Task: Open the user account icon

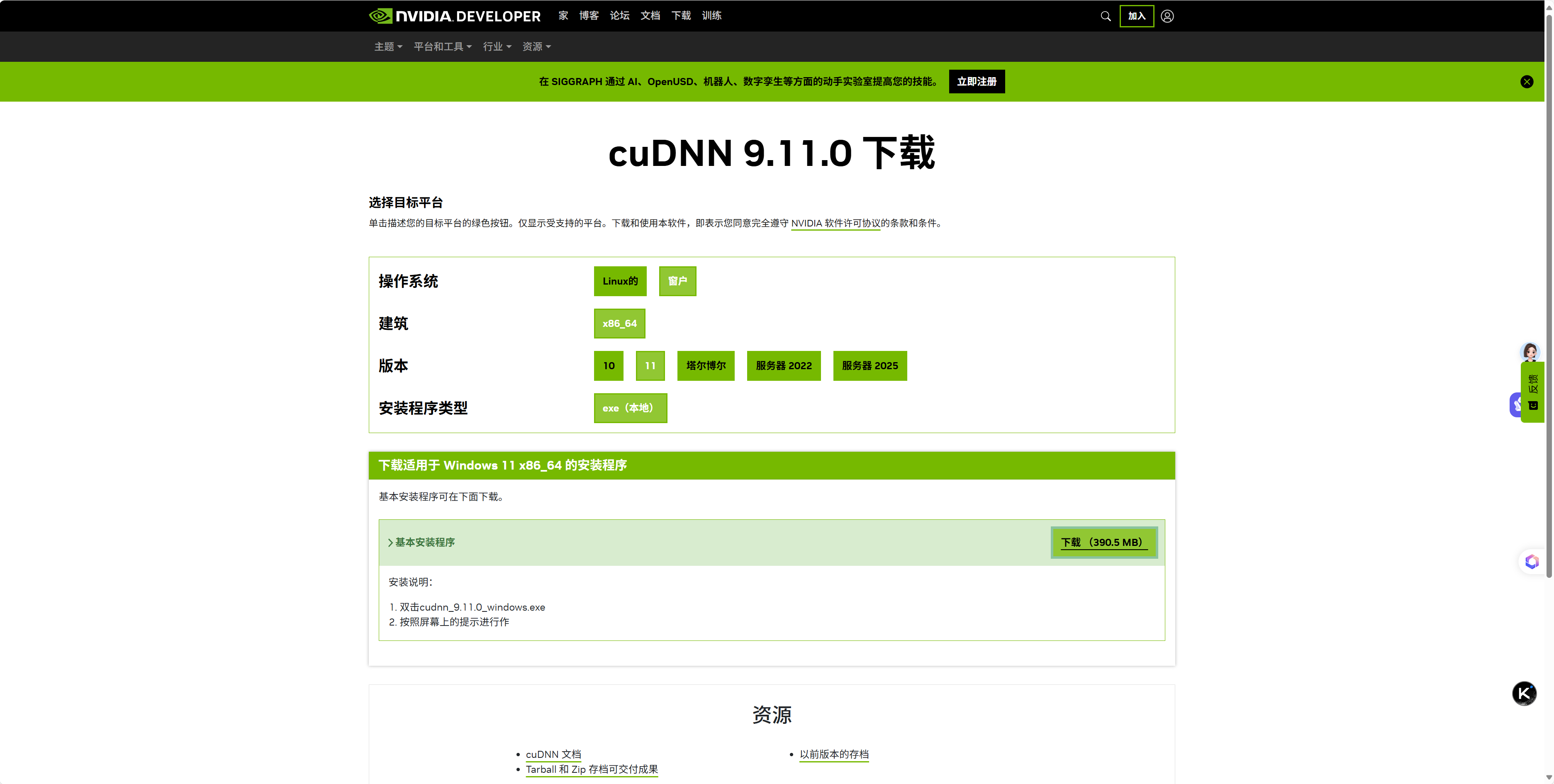Action: [x=1167, y=16]
